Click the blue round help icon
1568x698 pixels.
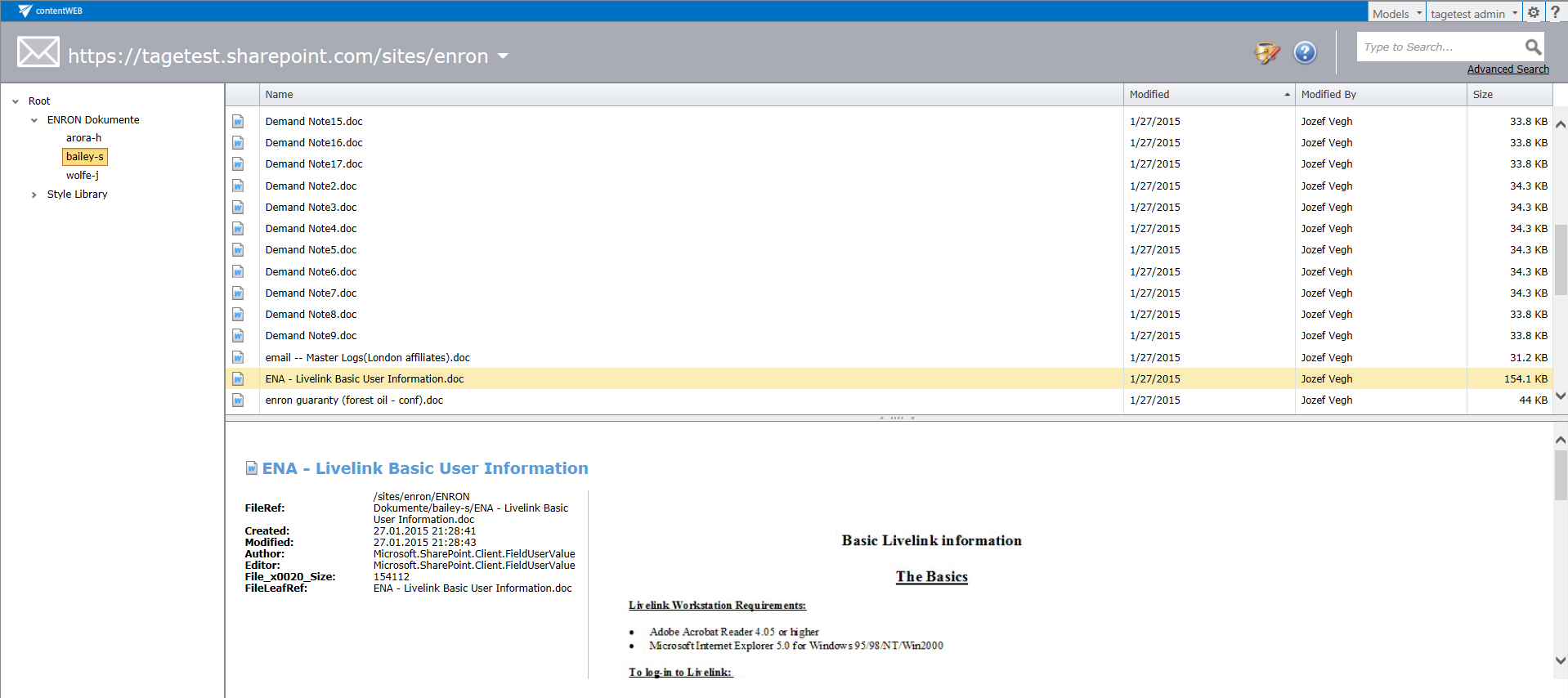click(x=1305, y=52)
